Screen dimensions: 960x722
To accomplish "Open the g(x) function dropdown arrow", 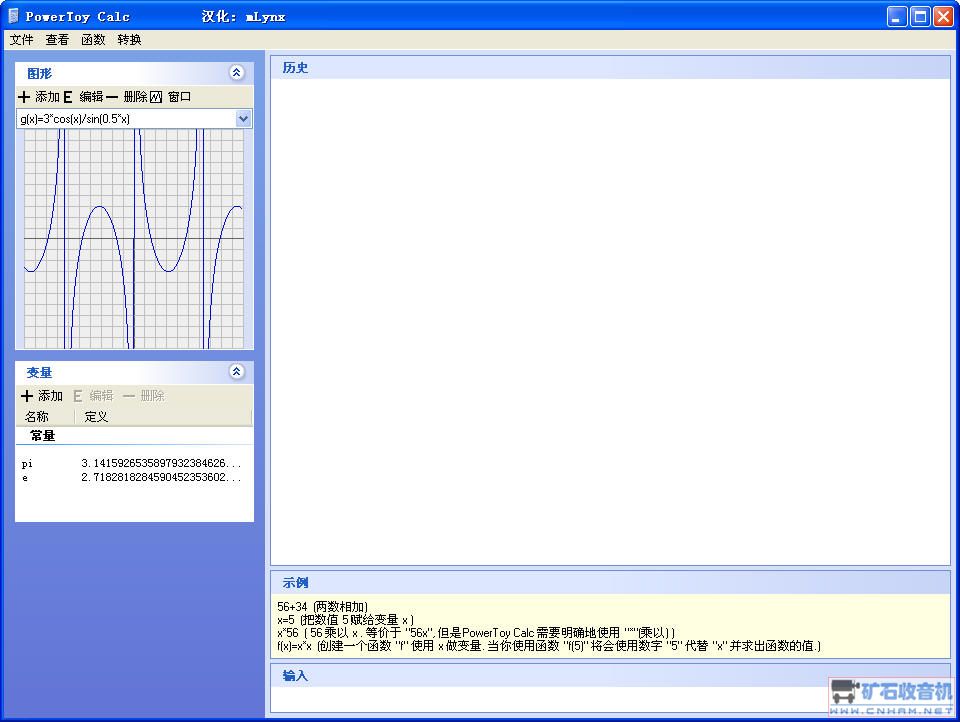I will point(243,118).
